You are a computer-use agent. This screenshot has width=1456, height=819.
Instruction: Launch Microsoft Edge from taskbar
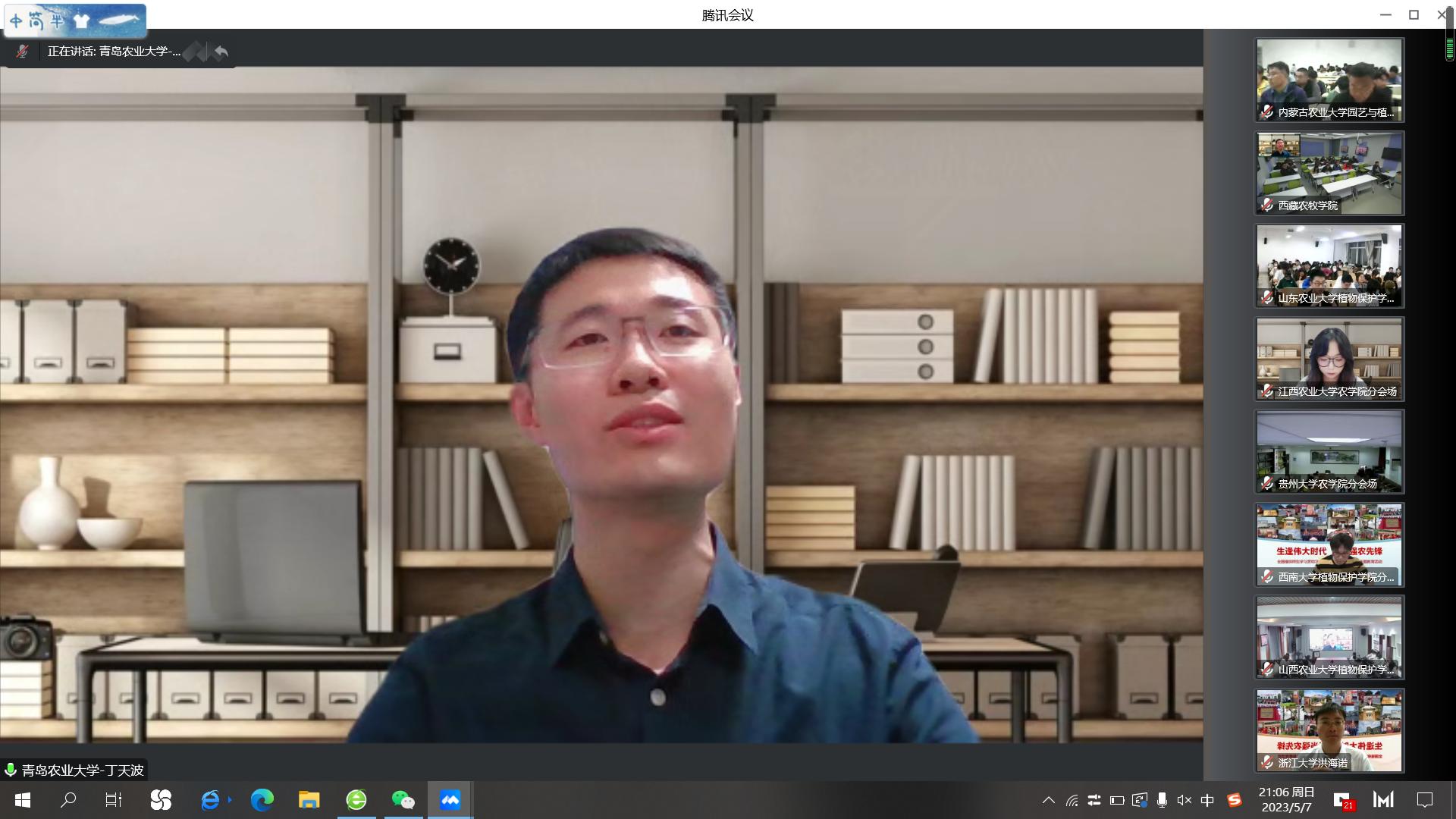pyautogui.click(x=262, y=800)
